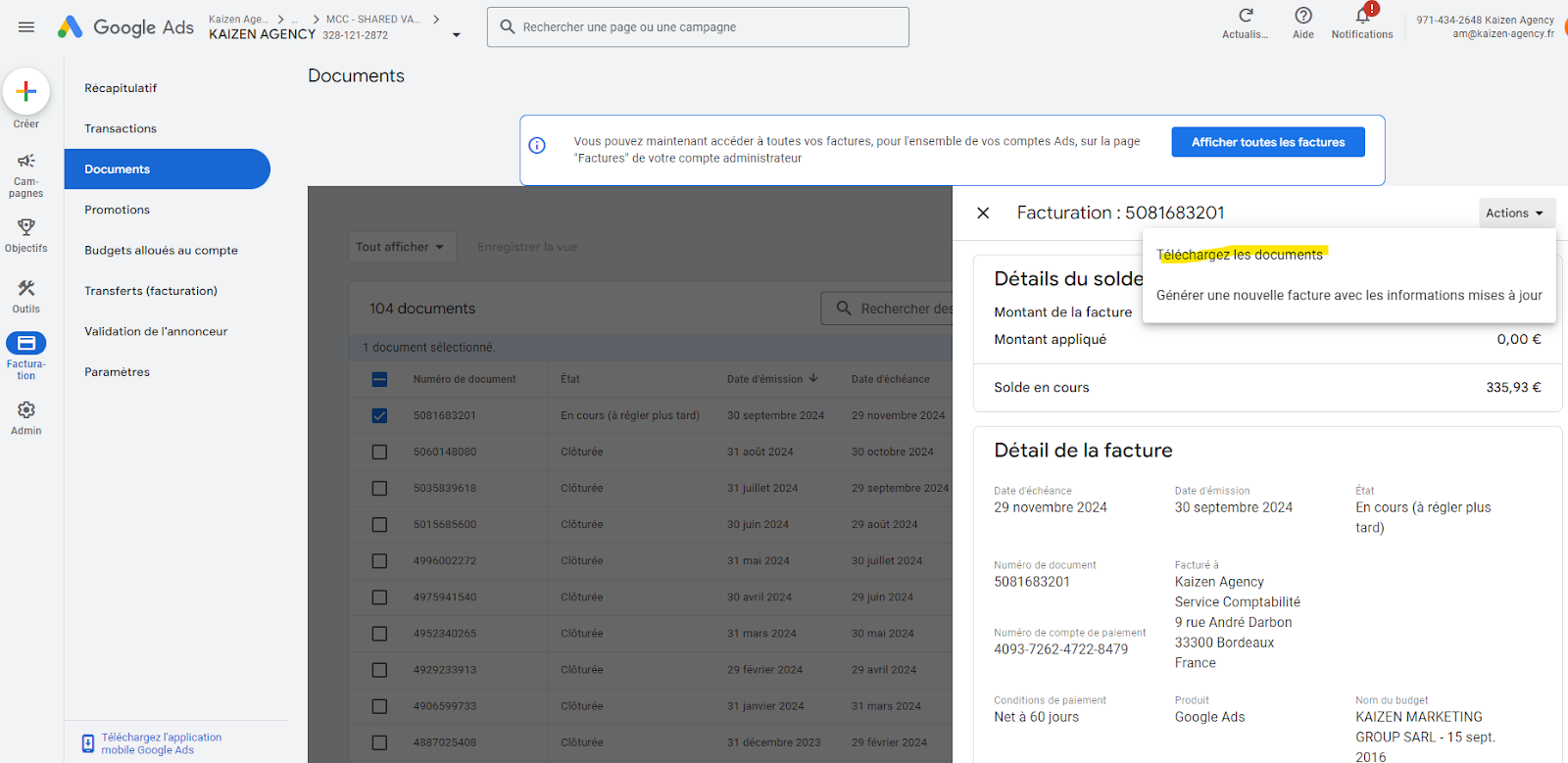Click the info icon in banner
The height and width of the screenshot is (763, 1568).
(537, 146)
